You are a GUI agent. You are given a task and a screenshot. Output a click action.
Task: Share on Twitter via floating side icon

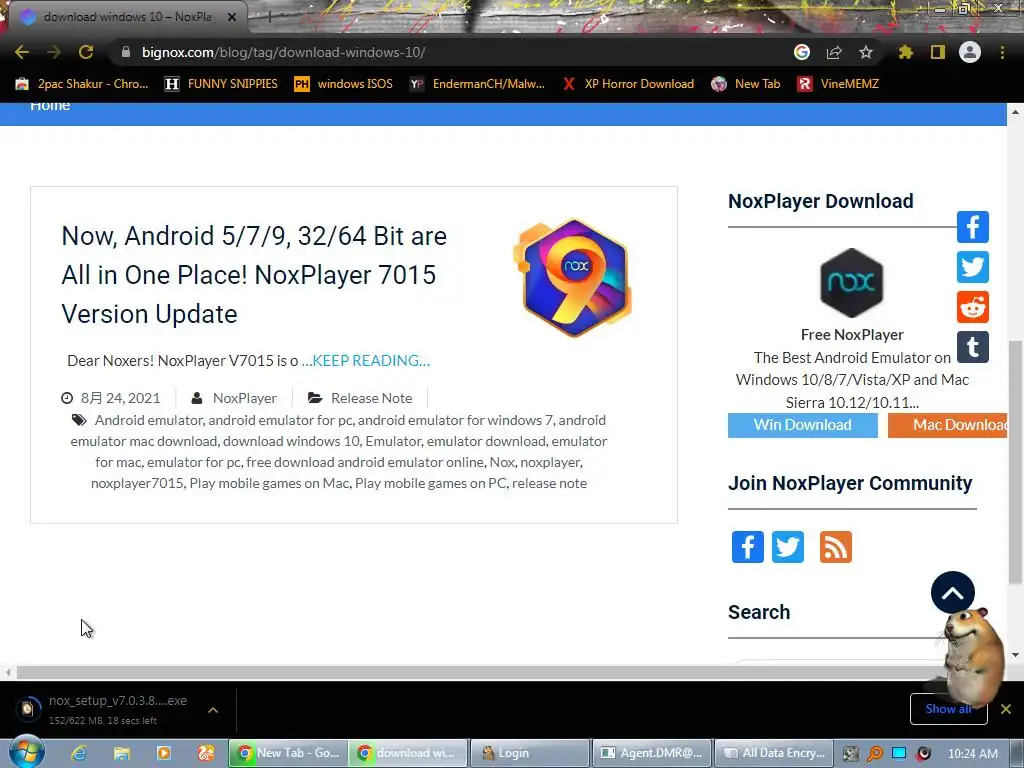click(972, 267)
